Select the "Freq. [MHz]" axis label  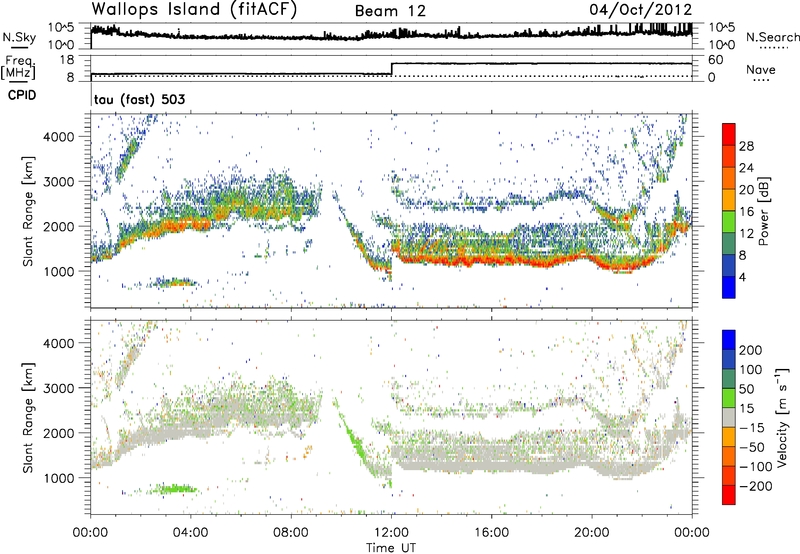[x=19, y=67]
